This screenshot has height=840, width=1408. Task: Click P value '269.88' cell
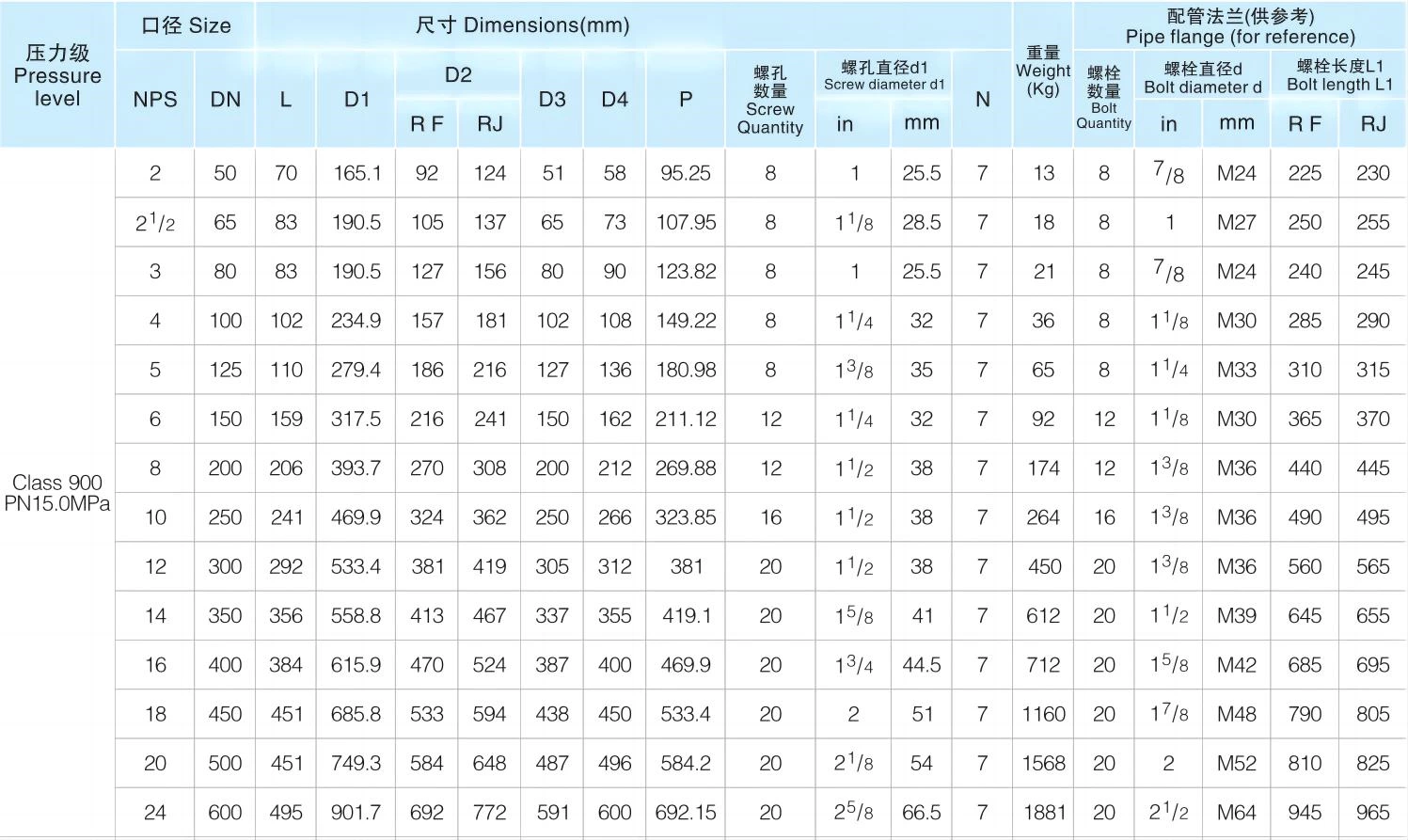(x=686, y=468)
